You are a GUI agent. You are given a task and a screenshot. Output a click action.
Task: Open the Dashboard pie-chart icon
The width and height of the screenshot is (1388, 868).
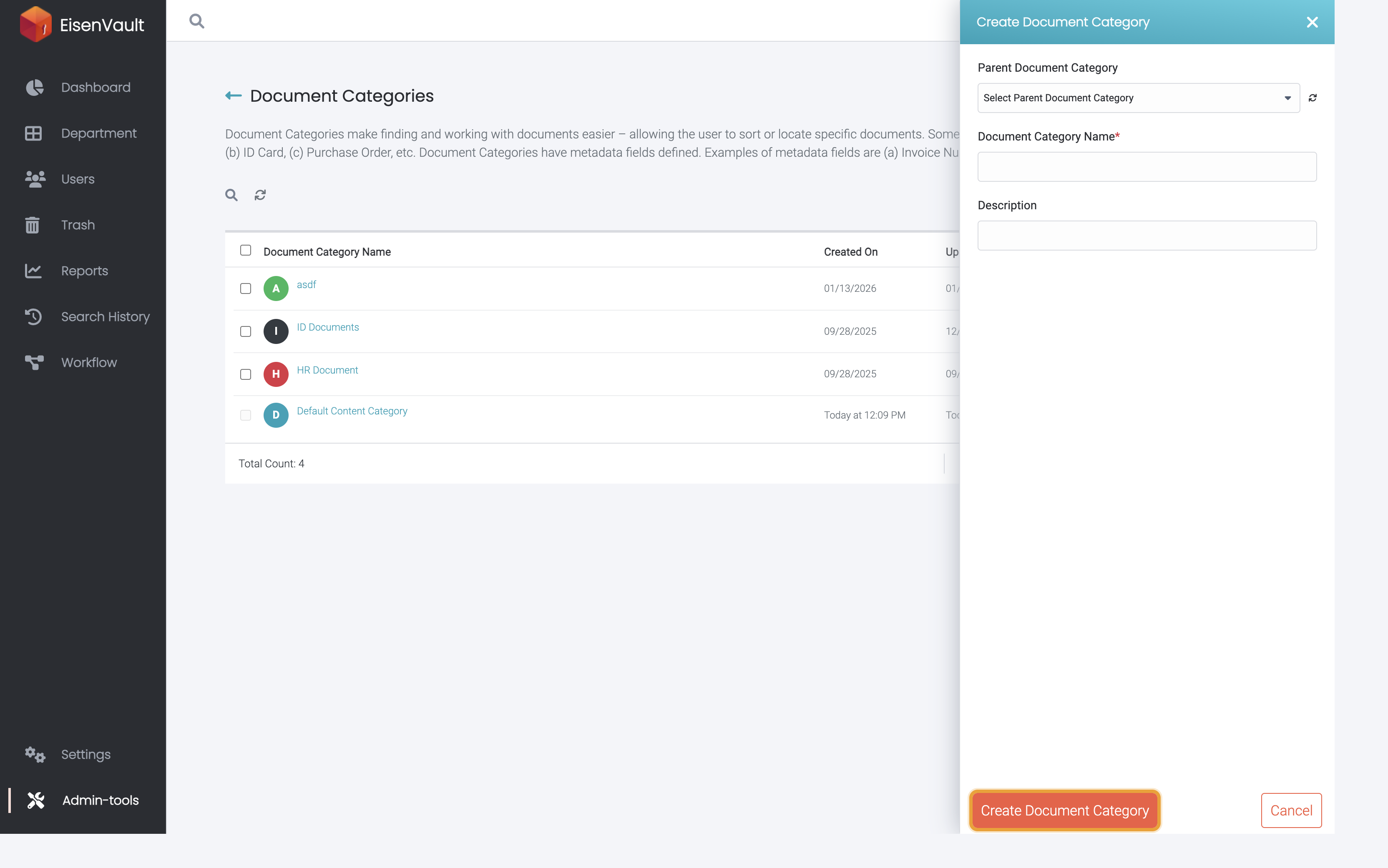click(x=35, y=87)
